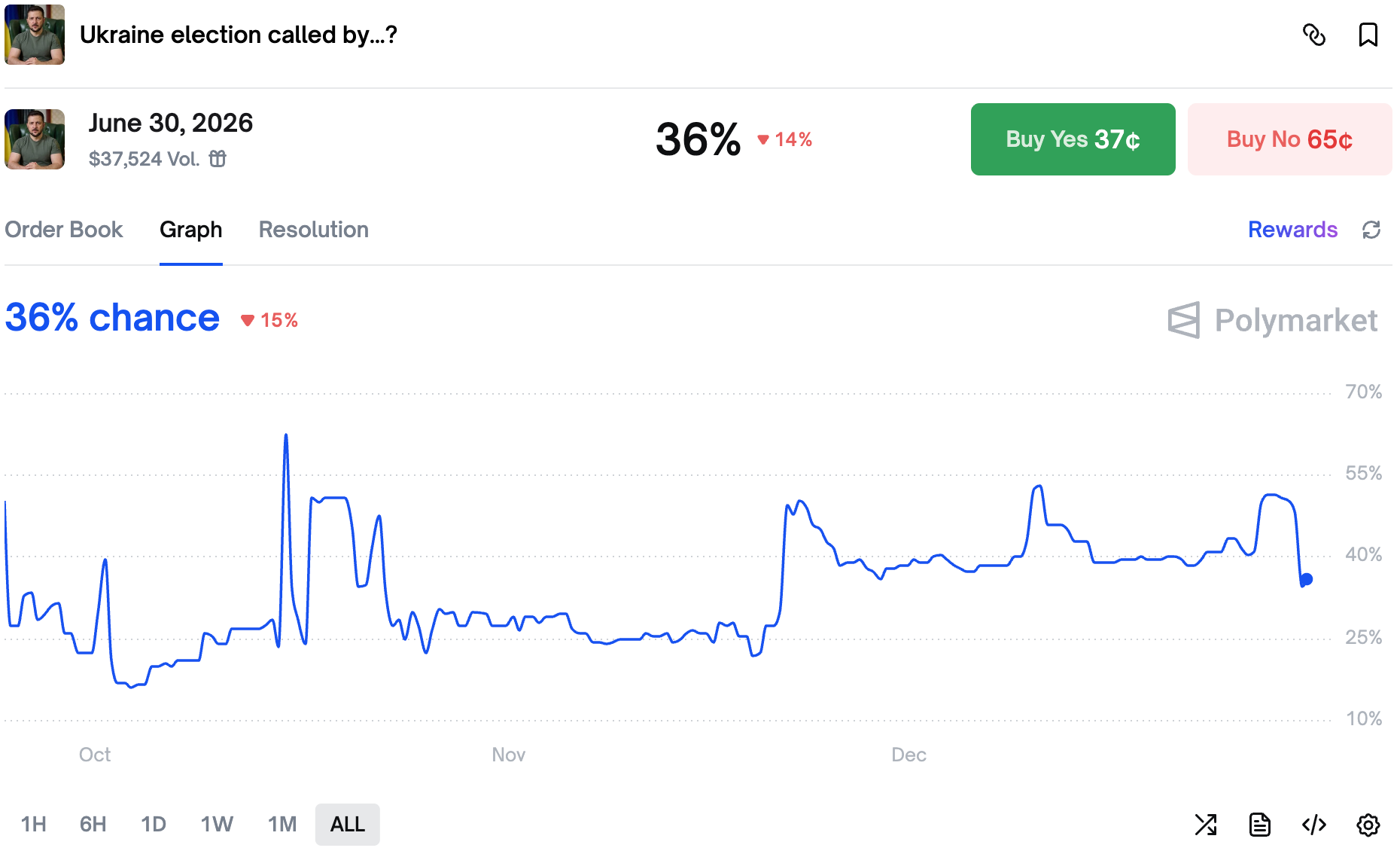
Task: Click Buy No 65¢ button
Action: point(1289,139)
